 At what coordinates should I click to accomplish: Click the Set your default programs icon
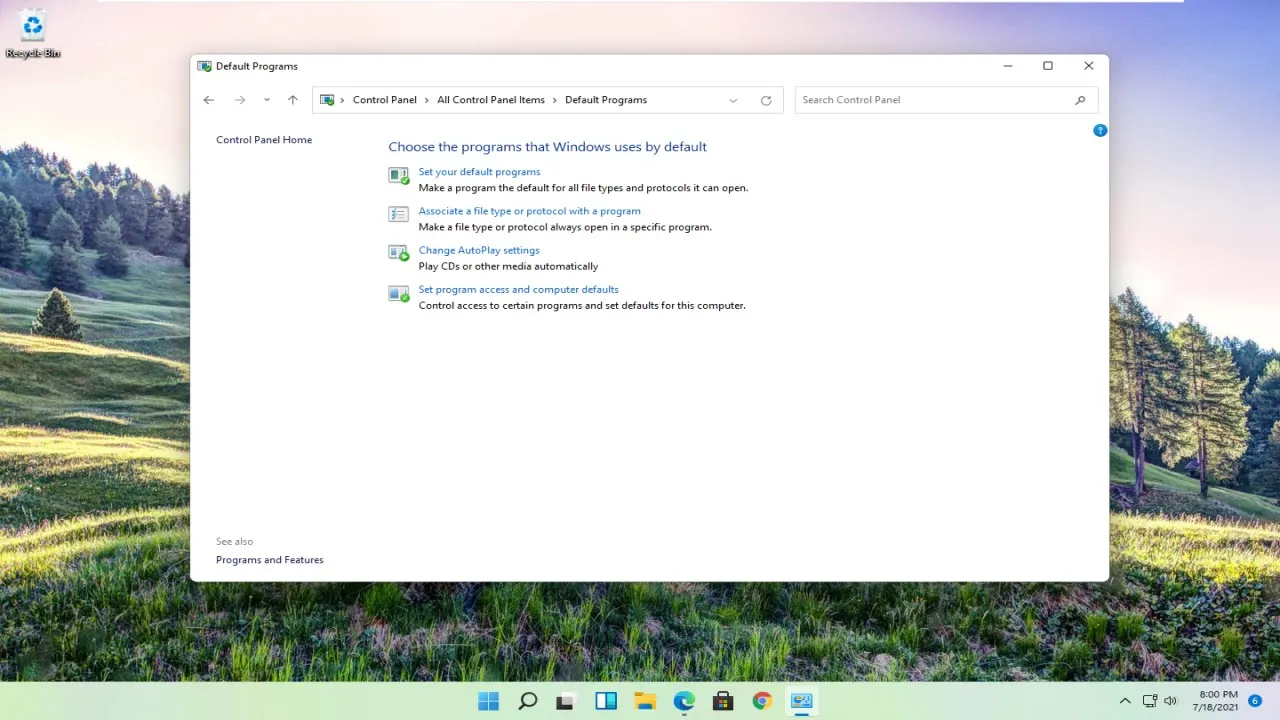click(399, 176)
